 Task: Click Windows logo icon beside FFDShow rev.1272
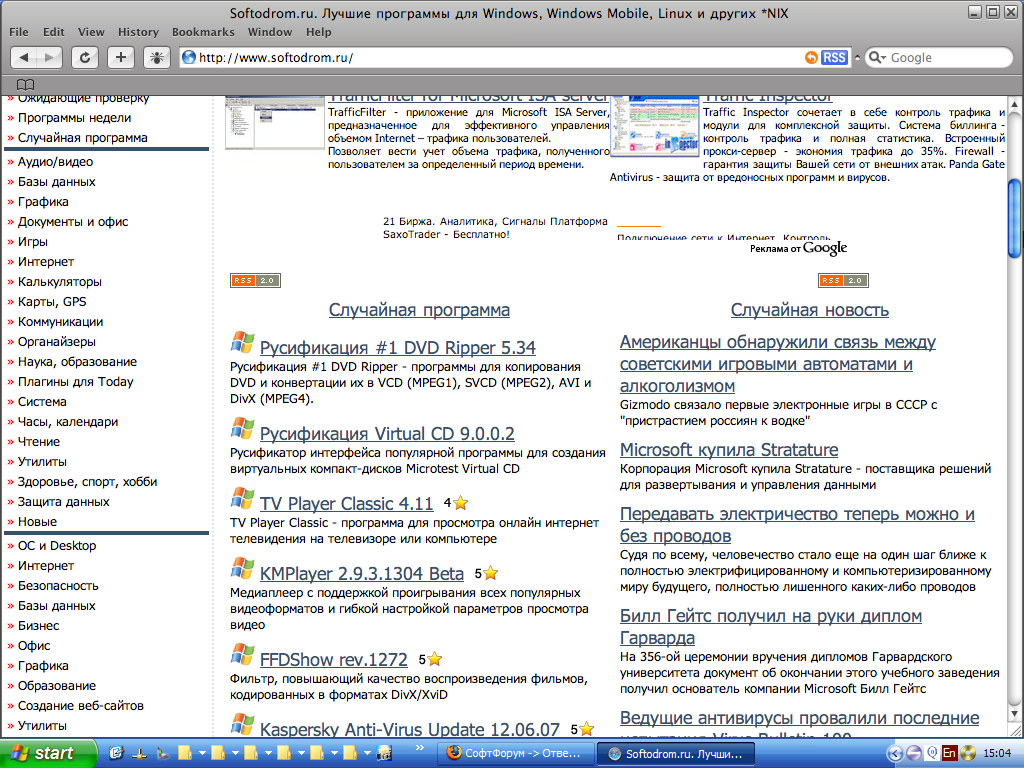242,655
